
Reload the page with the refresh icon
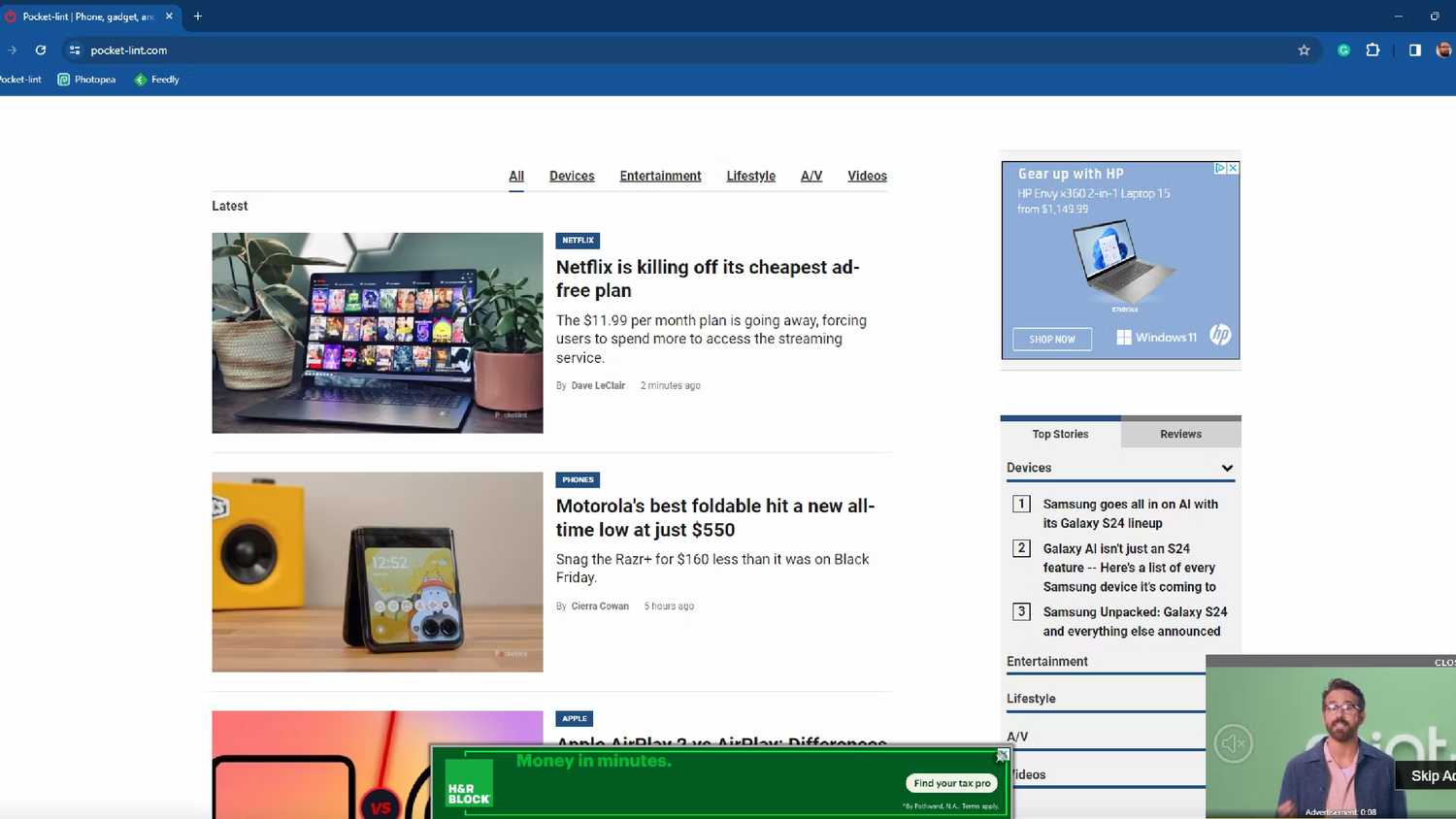pos(41,50)
